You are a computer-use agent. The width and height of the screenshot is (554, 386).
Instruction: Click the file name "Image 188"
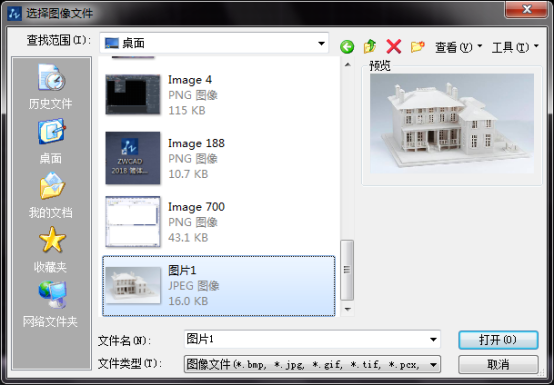[196, 143]
